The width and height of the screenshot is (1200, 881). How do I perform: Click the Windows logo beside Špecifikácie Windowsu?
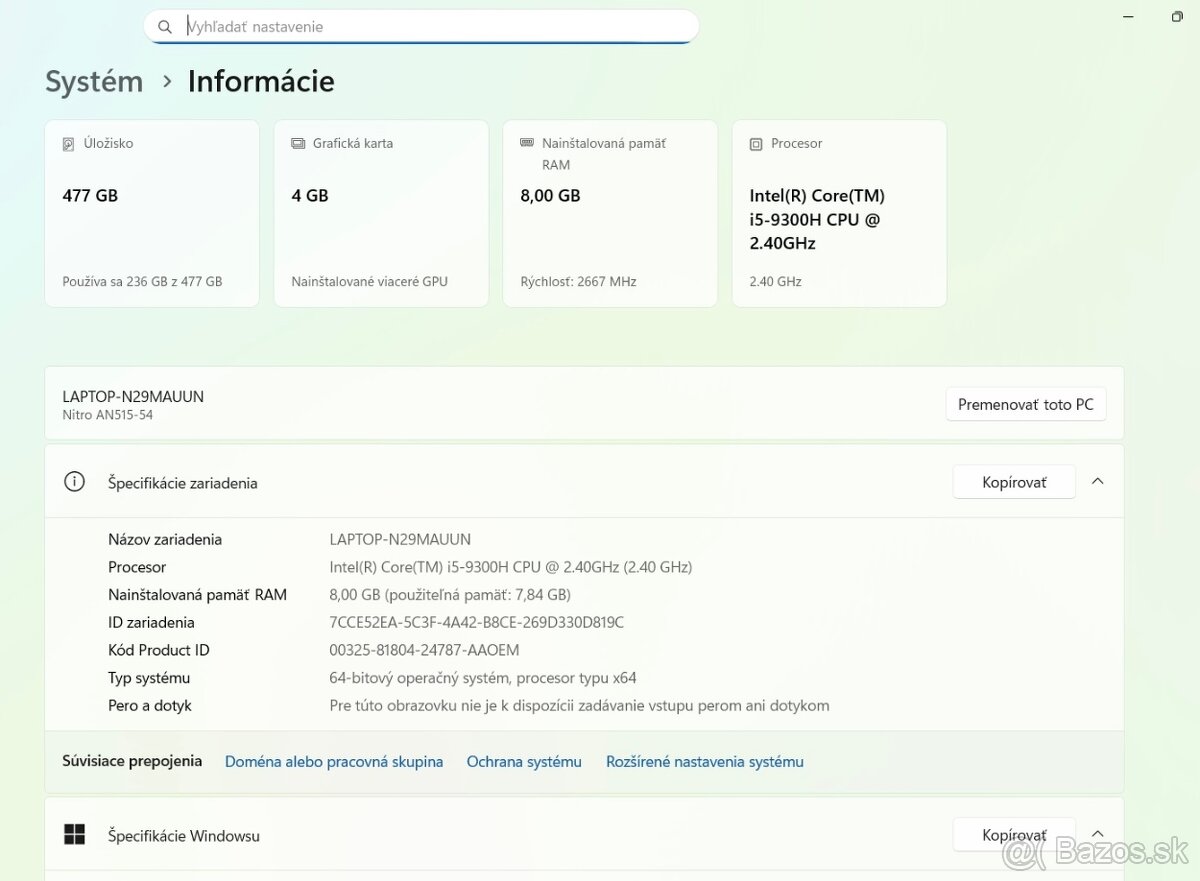(75, 834)
